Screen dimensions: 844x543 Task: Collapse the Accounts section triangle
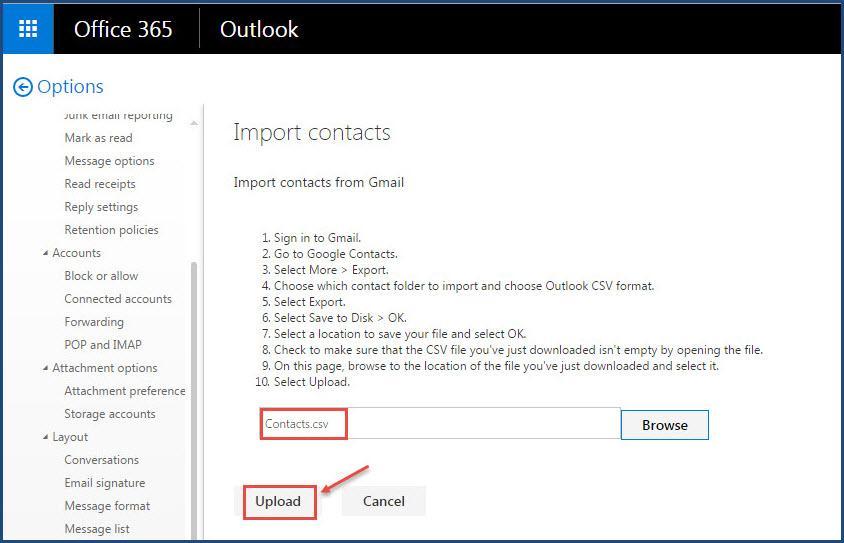[x=46, y=253]
